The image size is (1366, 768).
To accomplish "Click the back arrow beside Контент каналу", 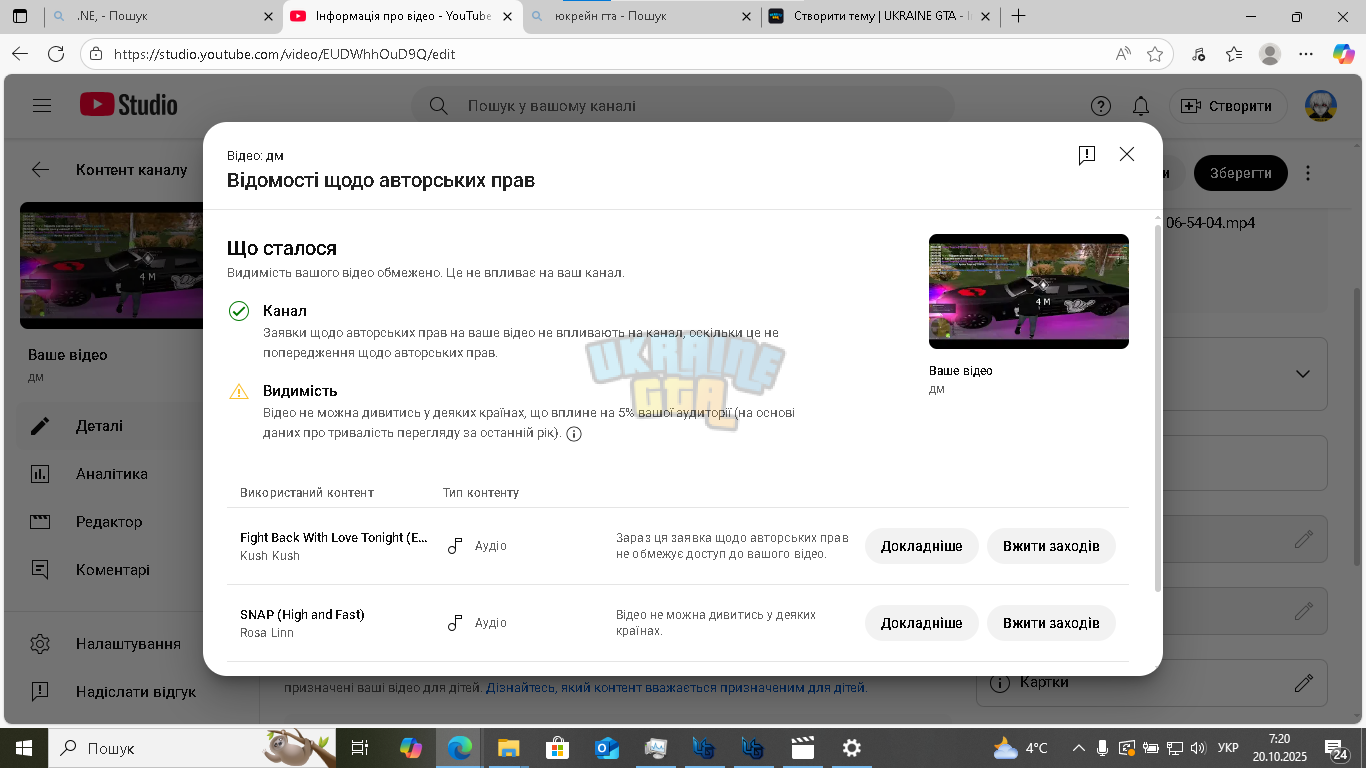I will (x=40, y=170).
